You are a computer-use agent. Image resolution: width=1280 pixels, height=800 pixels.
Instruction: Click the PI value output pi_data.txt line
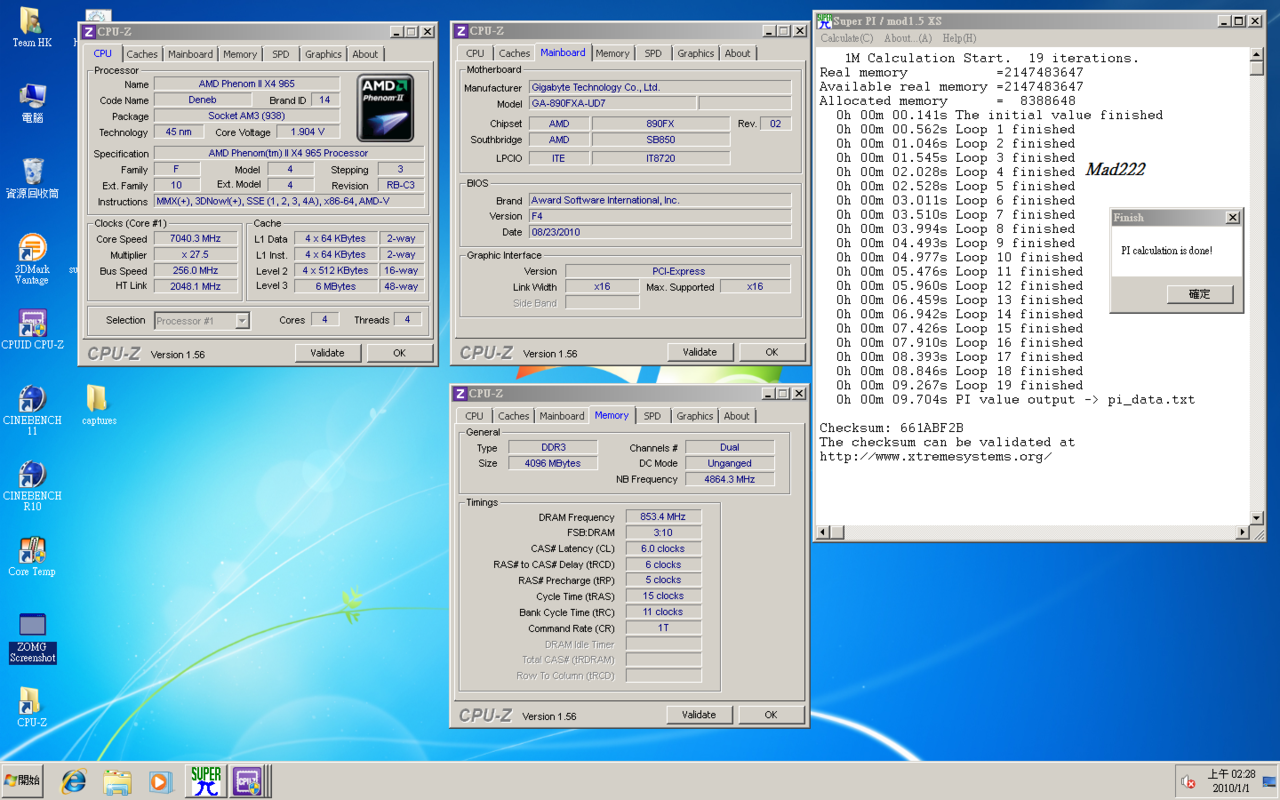coord(1015,399)
